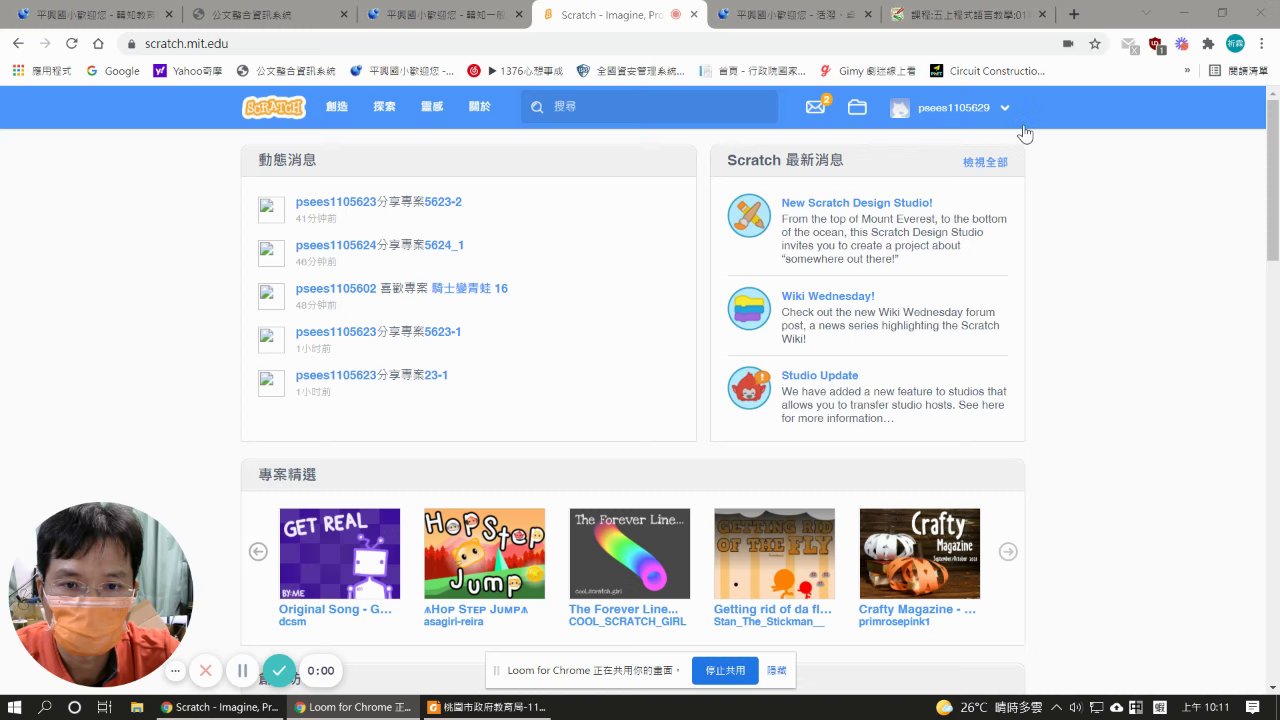Open the Studio Update link
1280x720 pixels.
click(x=820, y=375)
